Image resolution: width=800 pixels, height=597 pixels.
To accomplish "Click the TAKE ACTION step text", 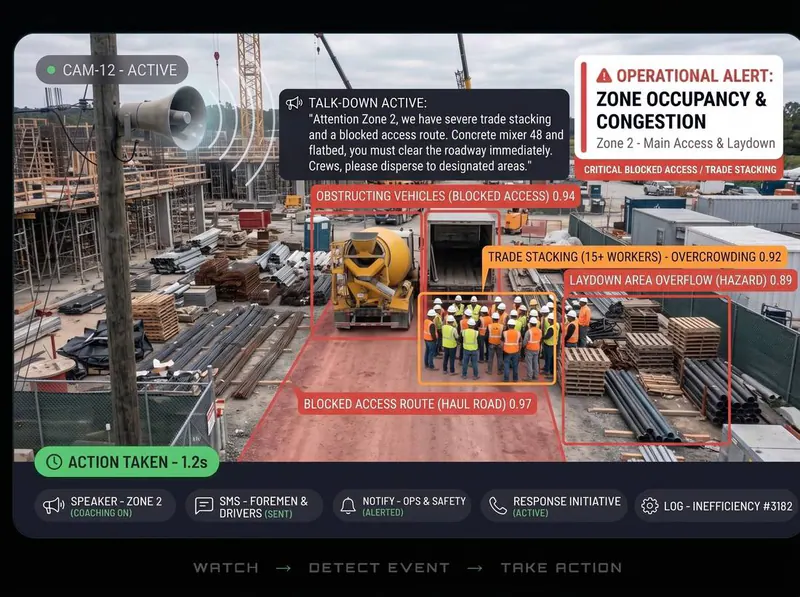I will point(561,567).
